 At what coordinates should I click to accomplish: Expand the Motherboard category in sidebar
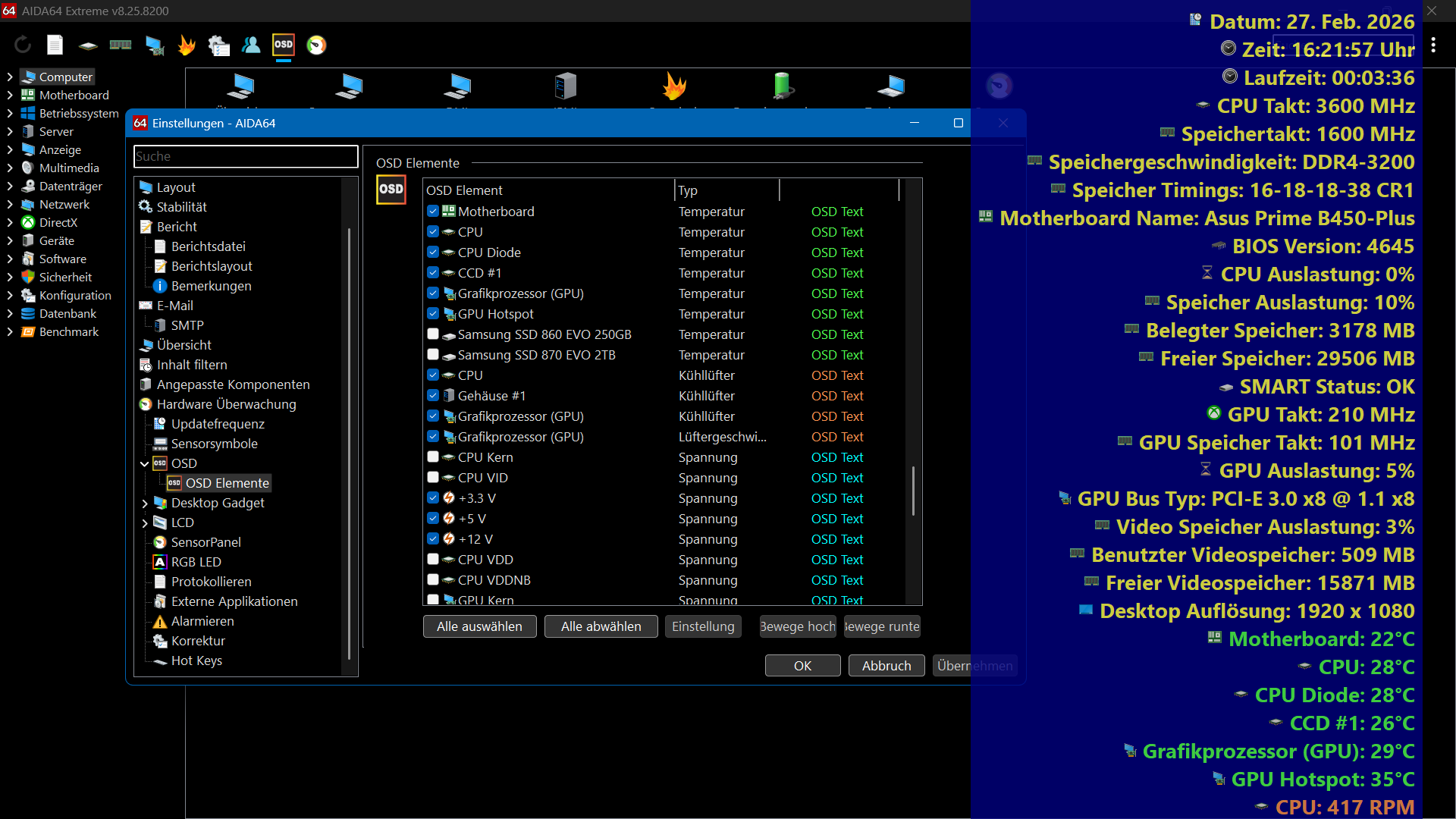(x=10, y=96)
